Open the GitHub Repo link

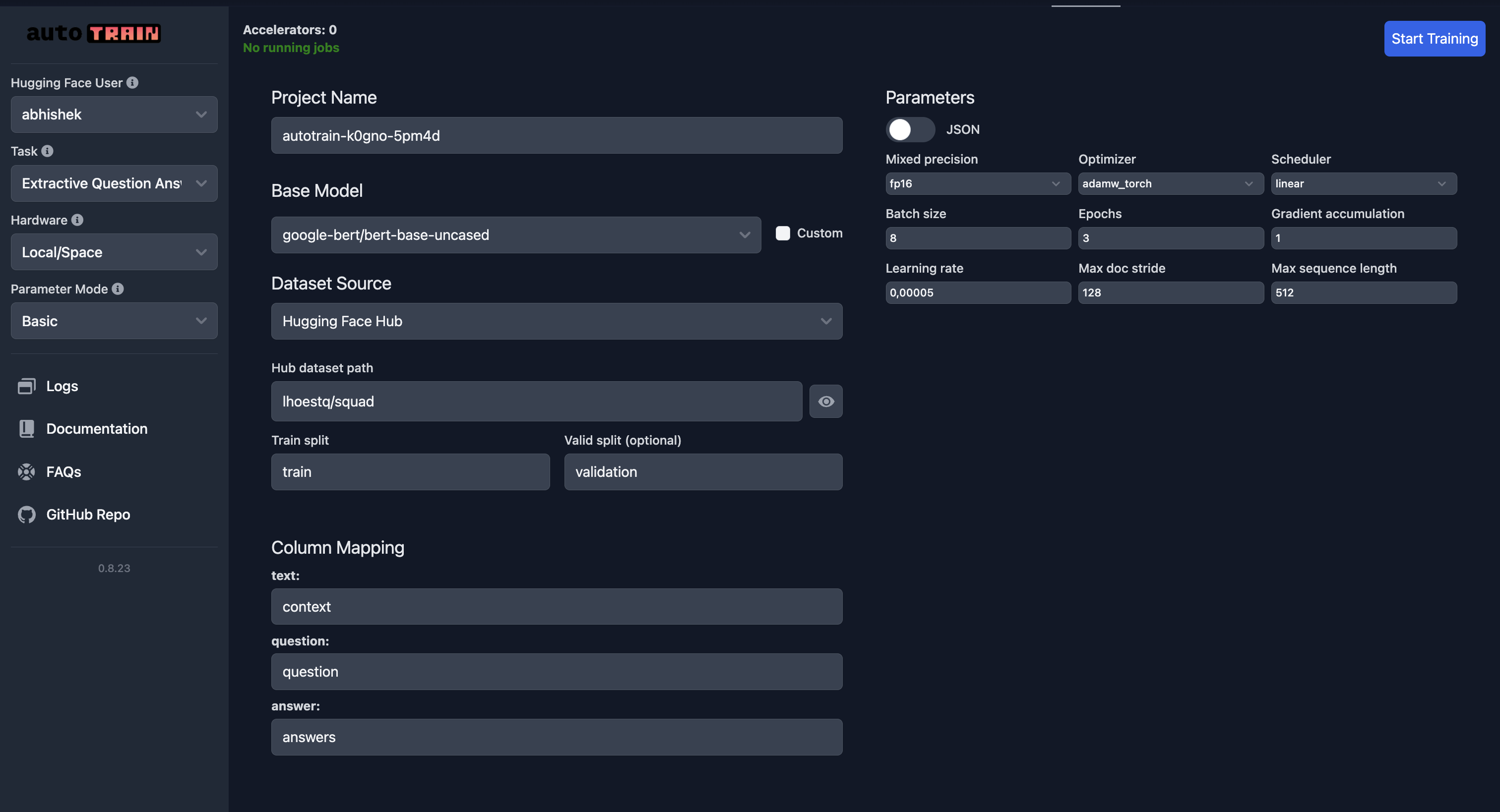coord(88,513)
